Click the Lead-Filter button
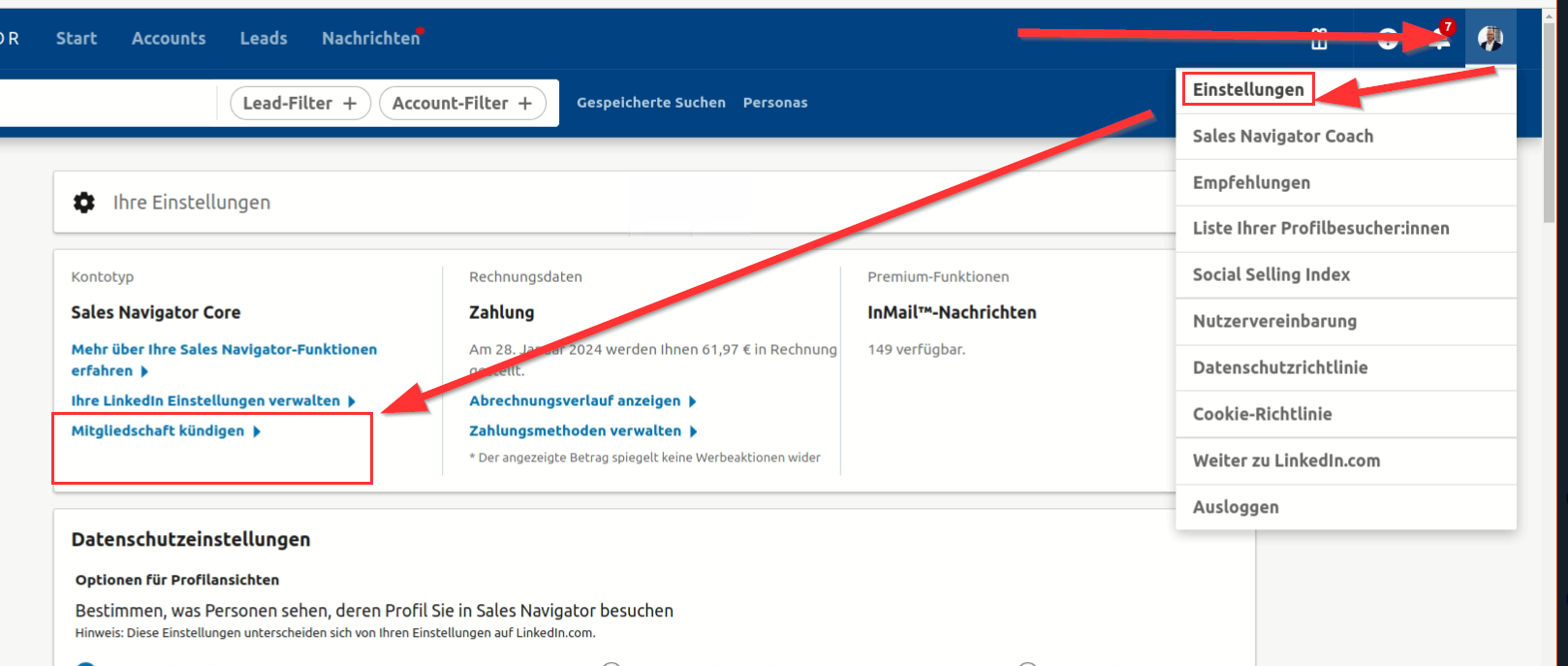Image resolution: width=1568 pixels, height=666 pixels. 300,103
